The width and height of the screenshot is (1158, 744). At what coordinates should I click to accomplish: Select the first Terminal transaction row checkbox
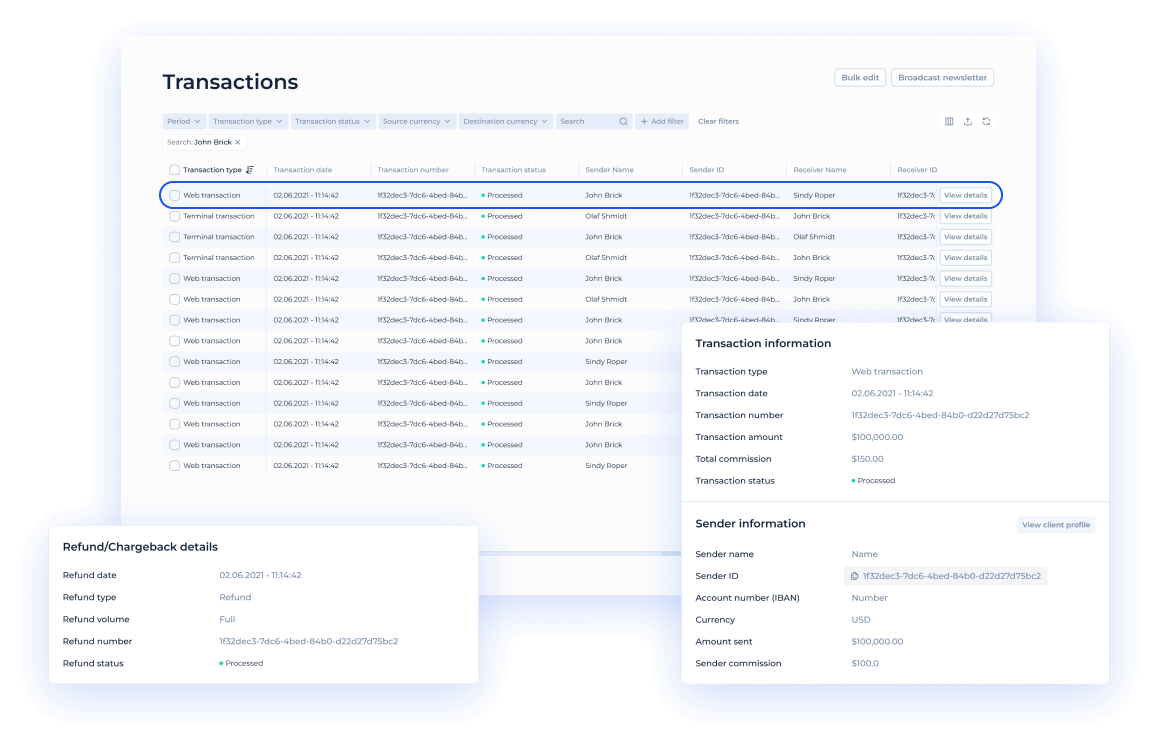[174, 216]
